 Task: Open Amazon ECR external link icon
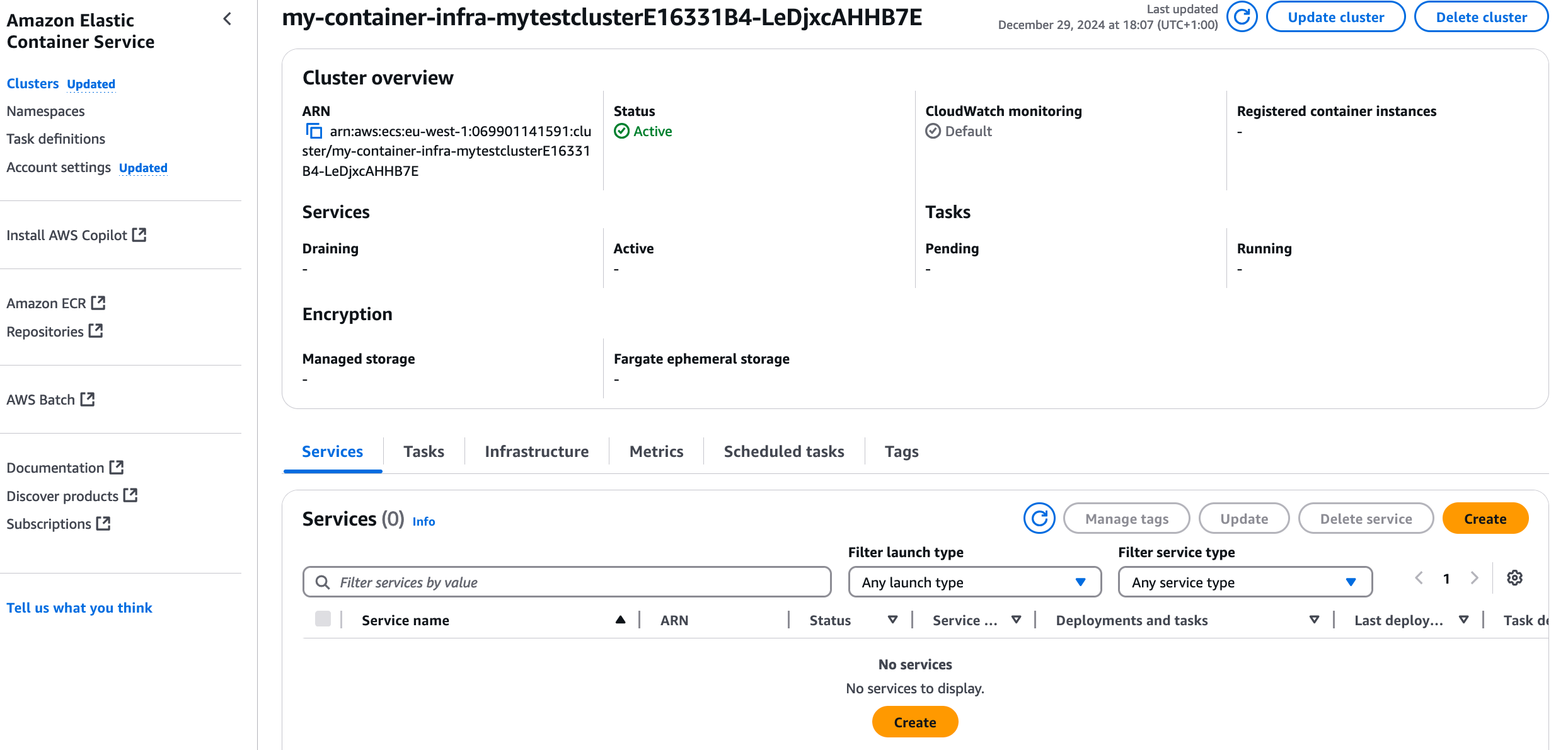[x=98, y=303]
